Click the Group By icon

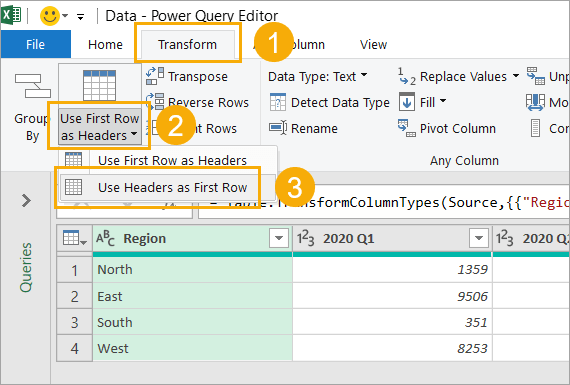point(33,86)
